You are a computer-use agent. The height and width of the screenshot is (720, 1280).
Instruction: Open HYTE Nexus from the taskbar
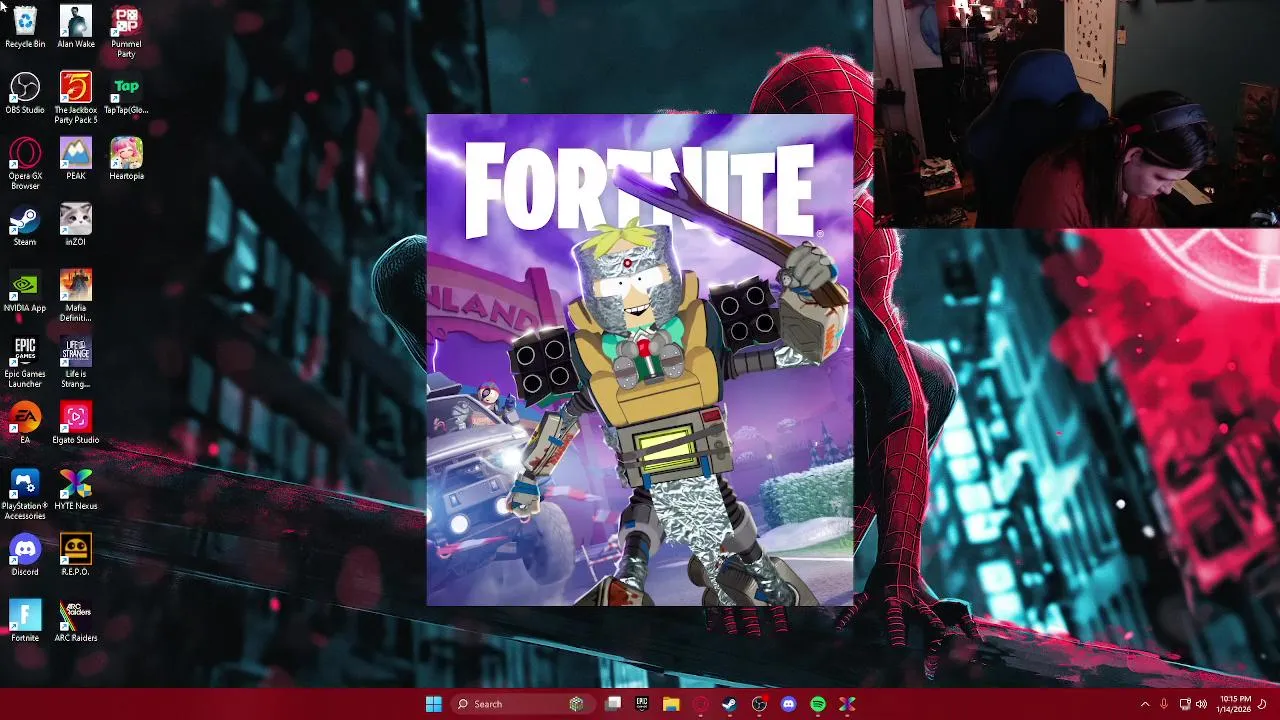coord(847,704)
